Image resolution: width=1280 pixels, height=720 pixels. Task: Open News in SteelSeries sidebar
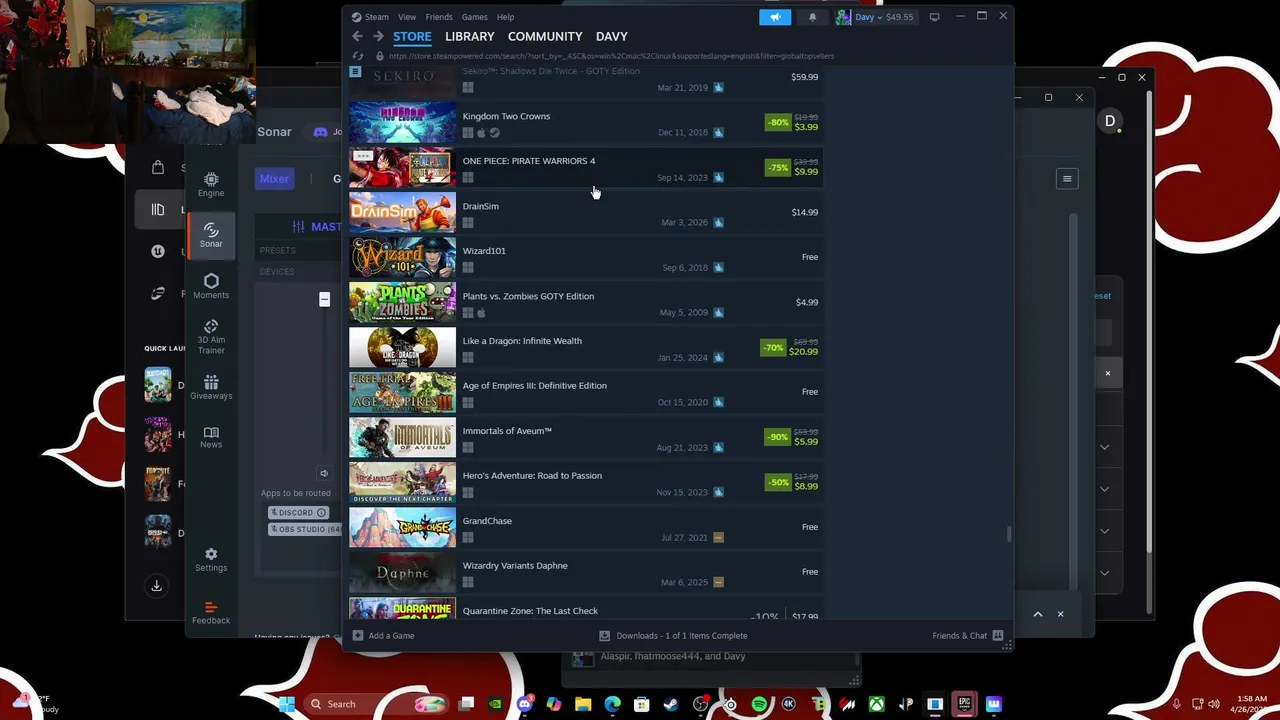211,438
